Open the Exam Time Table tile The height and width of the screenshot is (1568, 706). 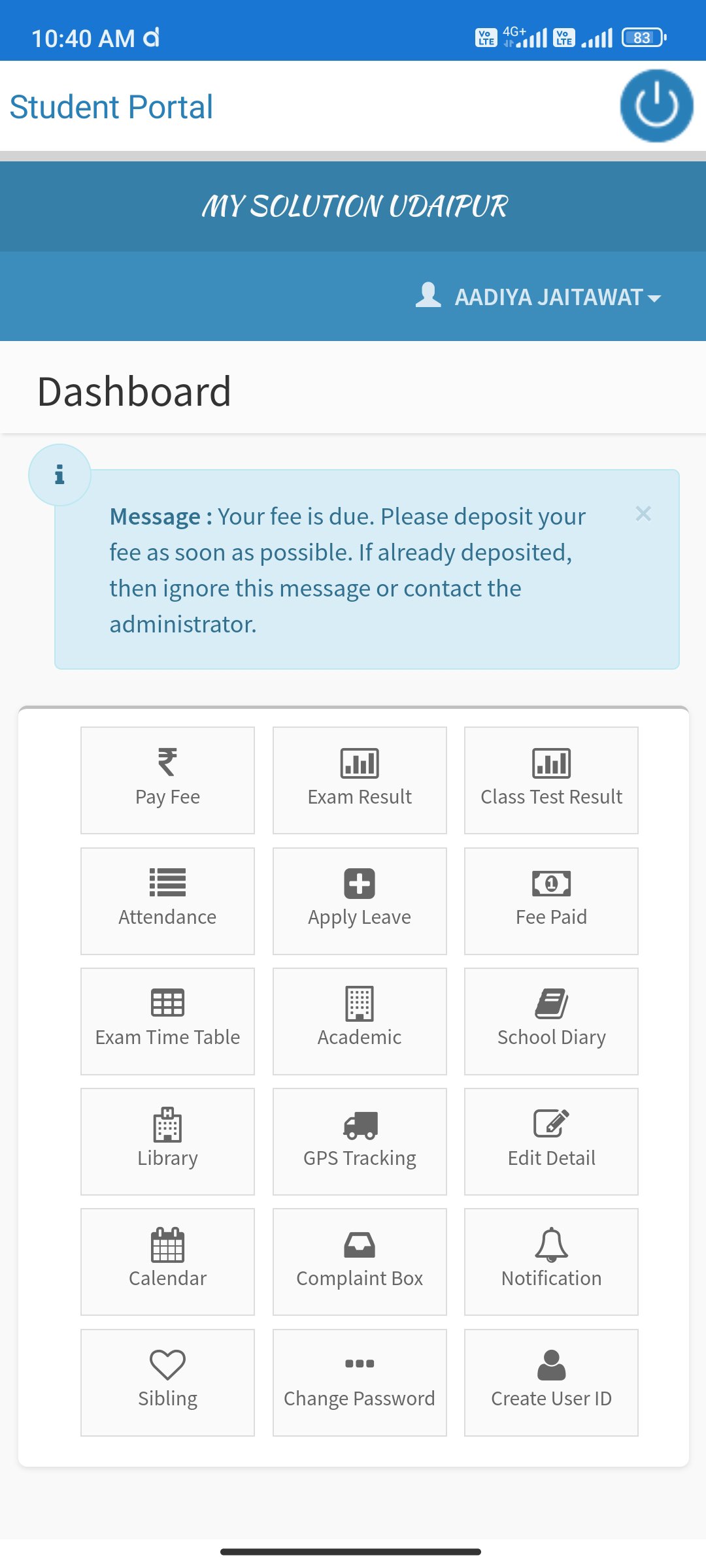coord(167,1021)
